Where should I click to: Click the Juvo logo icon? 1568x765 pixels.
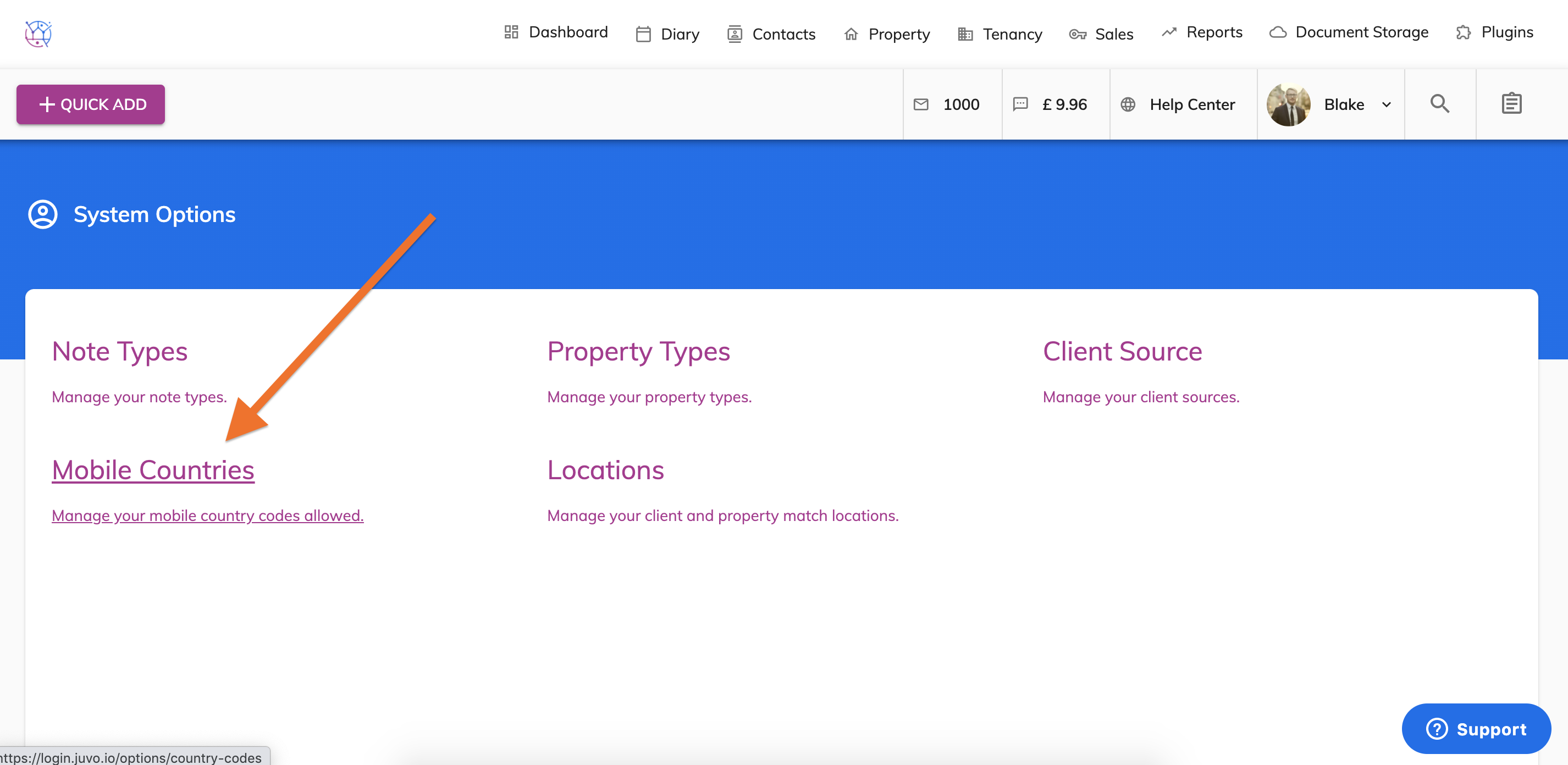coord(38,34)
